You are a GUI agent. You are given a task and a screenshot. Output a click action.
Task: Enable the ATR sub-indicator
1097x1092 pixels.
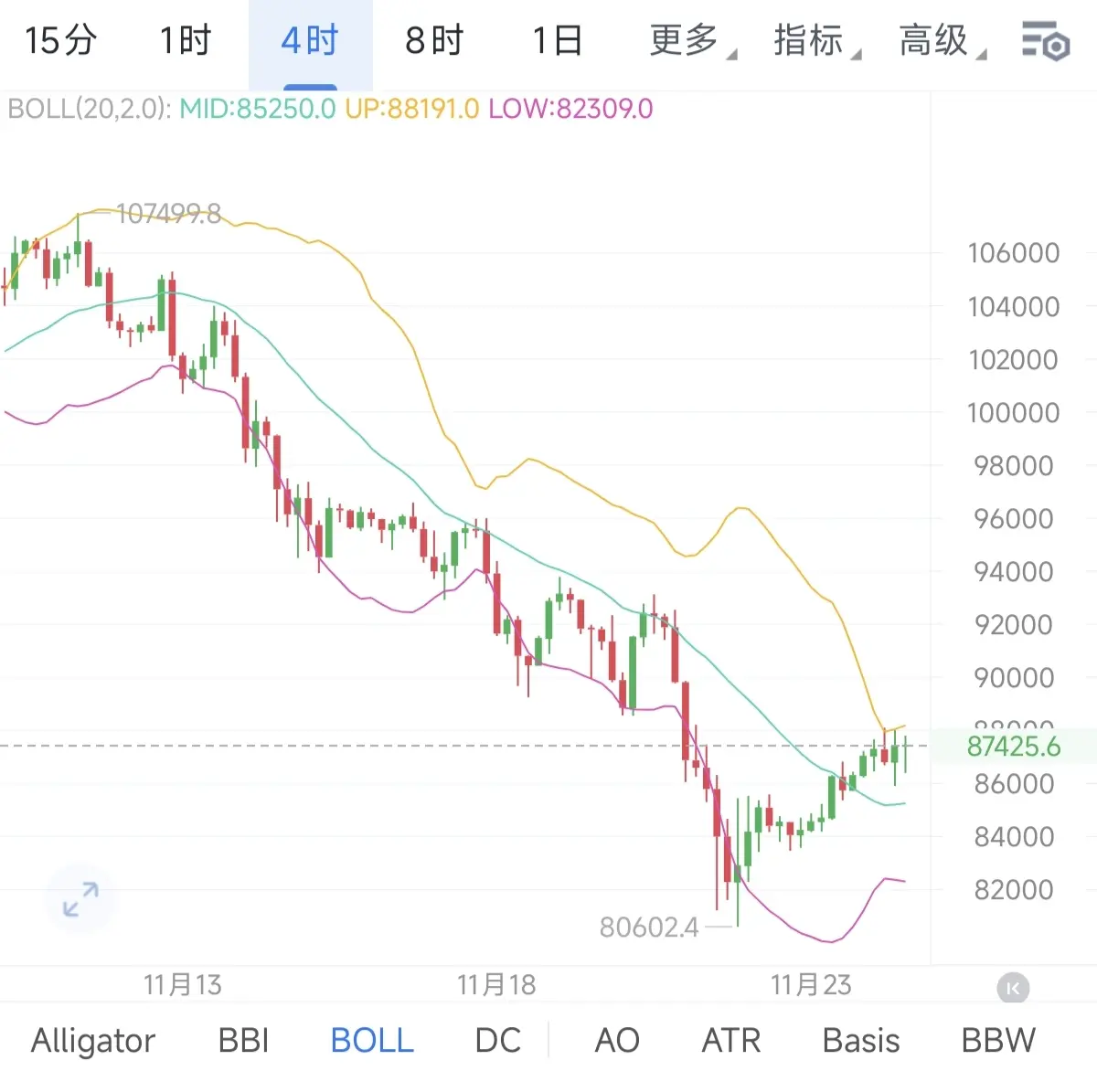731,1041
